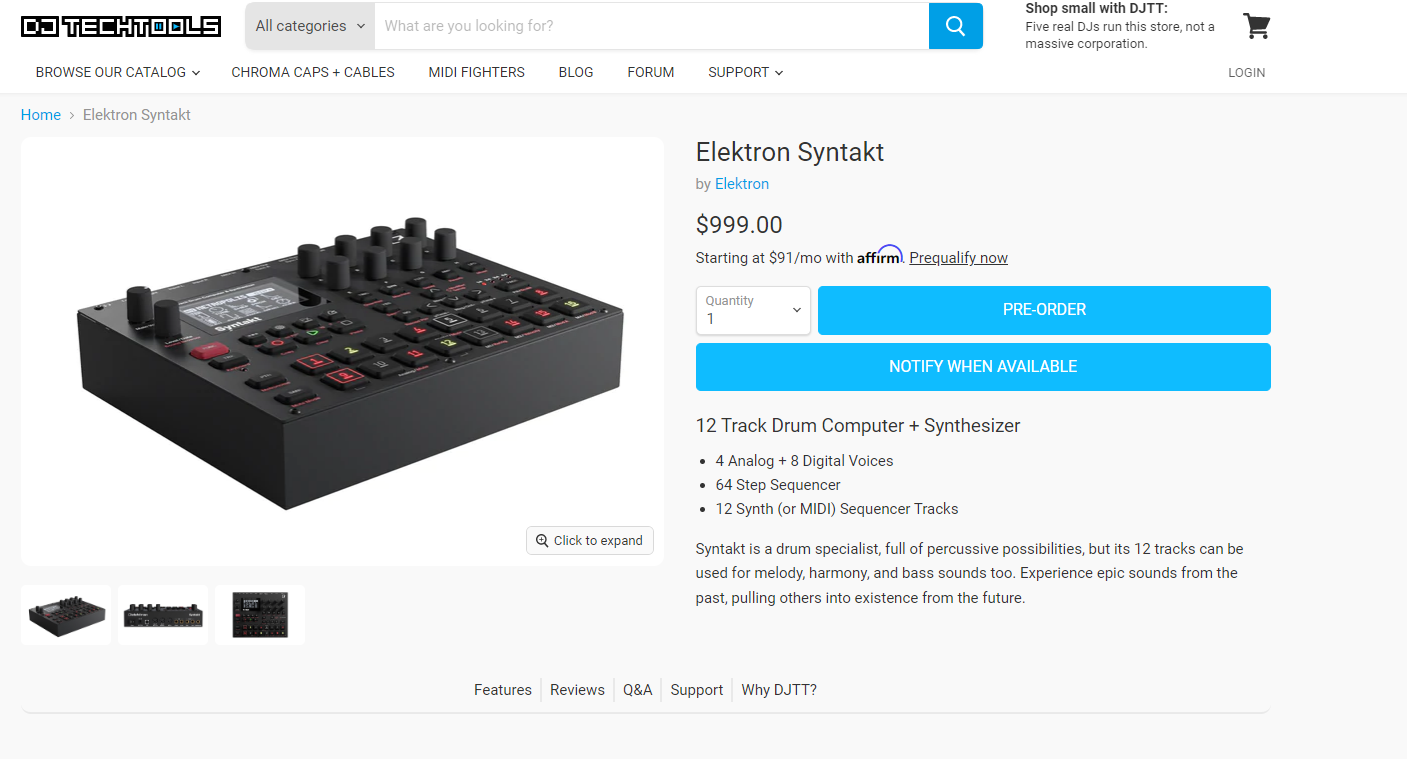Open the MIDI Fighters menu item
This screenshot has width=1407, height=759.
[x=476, y=72]
